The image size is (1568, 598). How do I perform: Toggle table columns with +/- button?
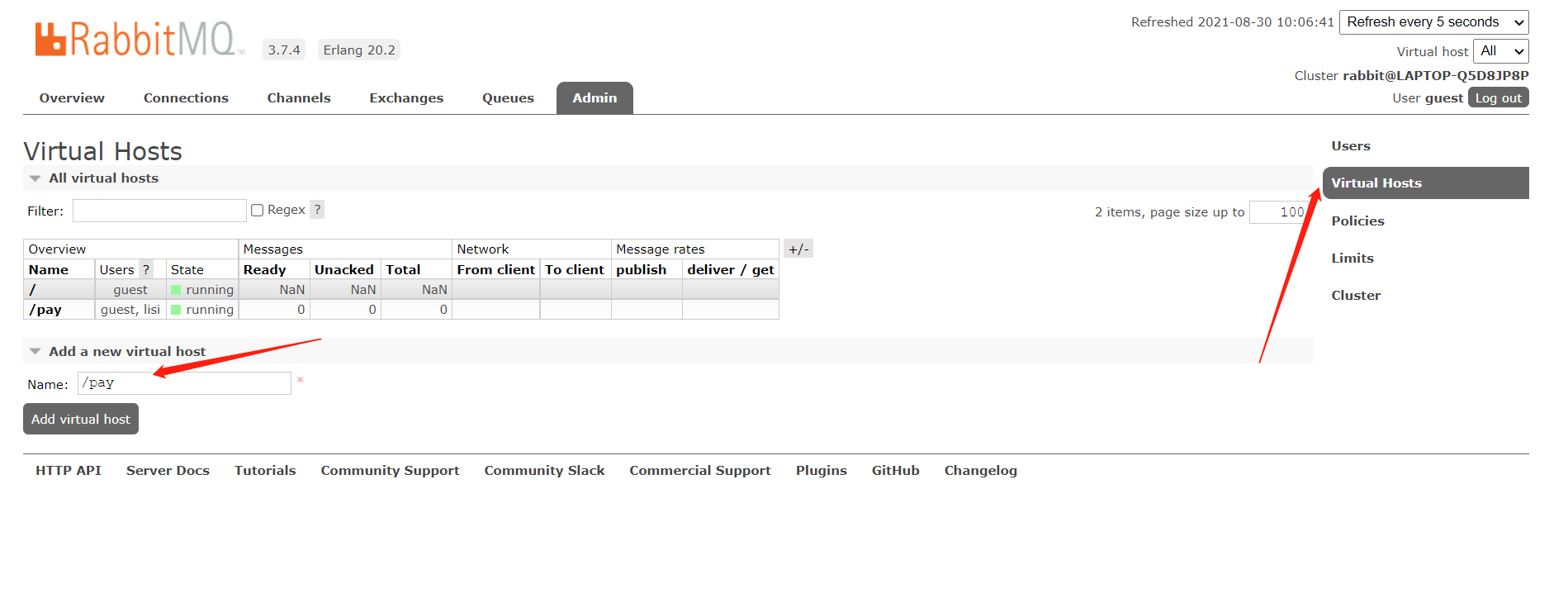[798, 249]
